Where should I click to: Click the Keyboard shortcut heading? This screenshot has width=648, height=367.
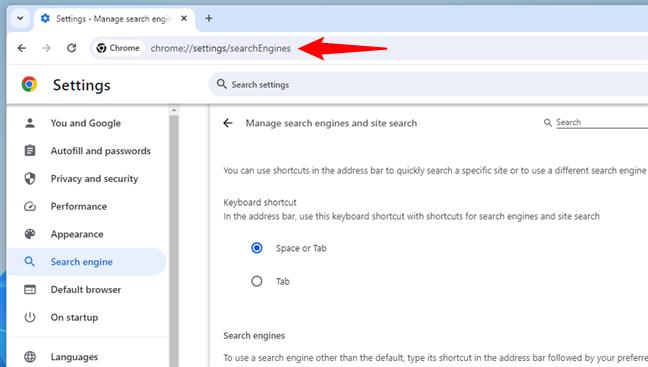click(260, 203)
